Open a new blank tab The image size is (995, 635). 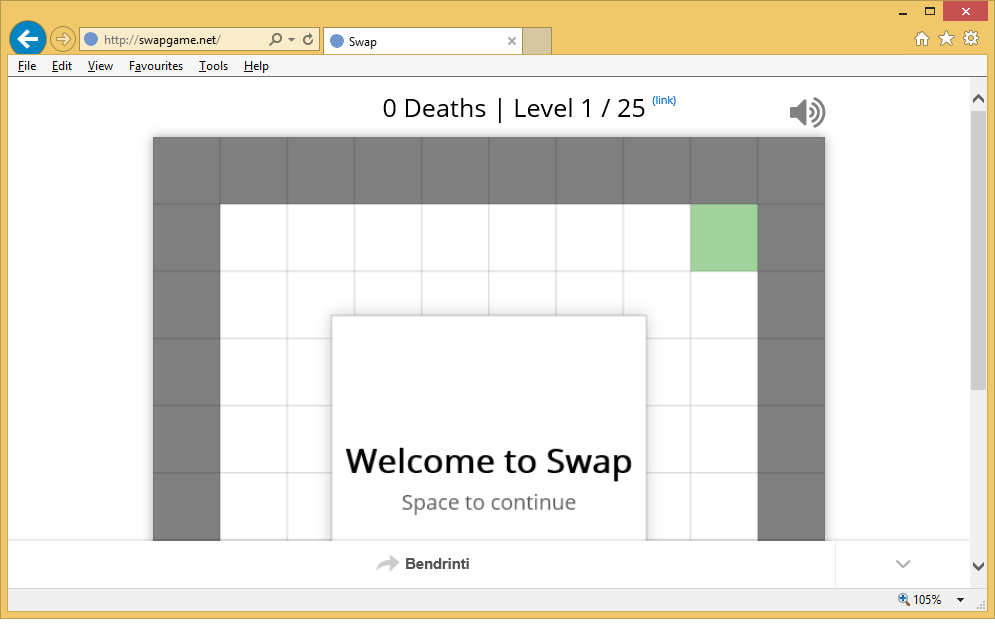(537, 41)
